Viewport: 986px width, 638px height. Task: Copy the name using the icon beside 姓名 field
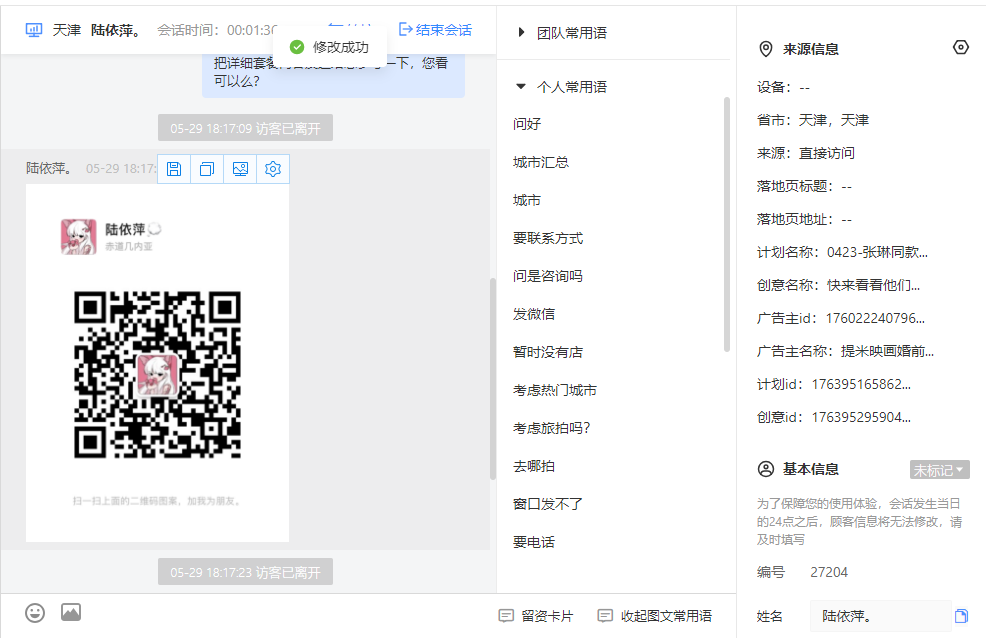[961, 616]
